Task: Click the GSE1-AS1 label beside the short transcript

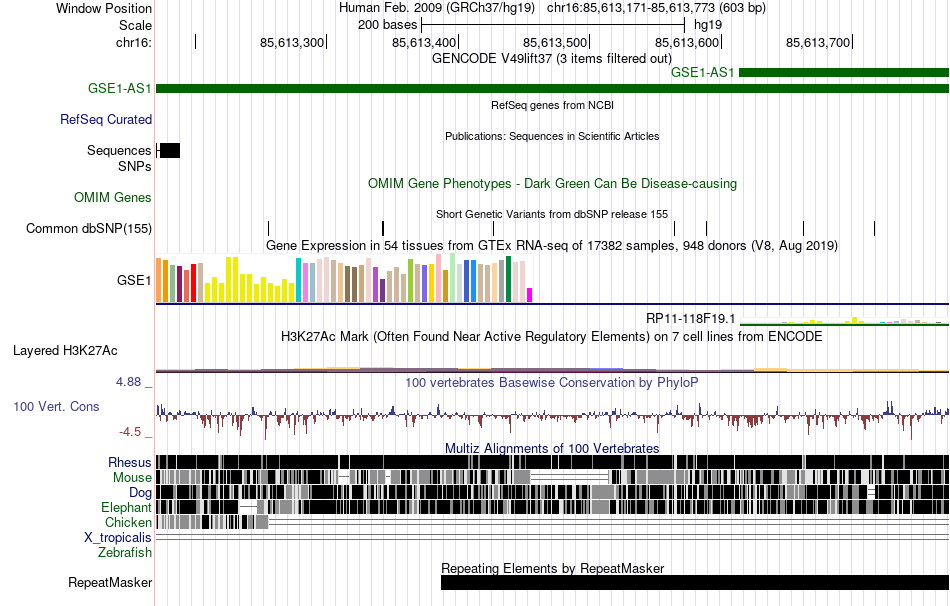Action: 702,73
